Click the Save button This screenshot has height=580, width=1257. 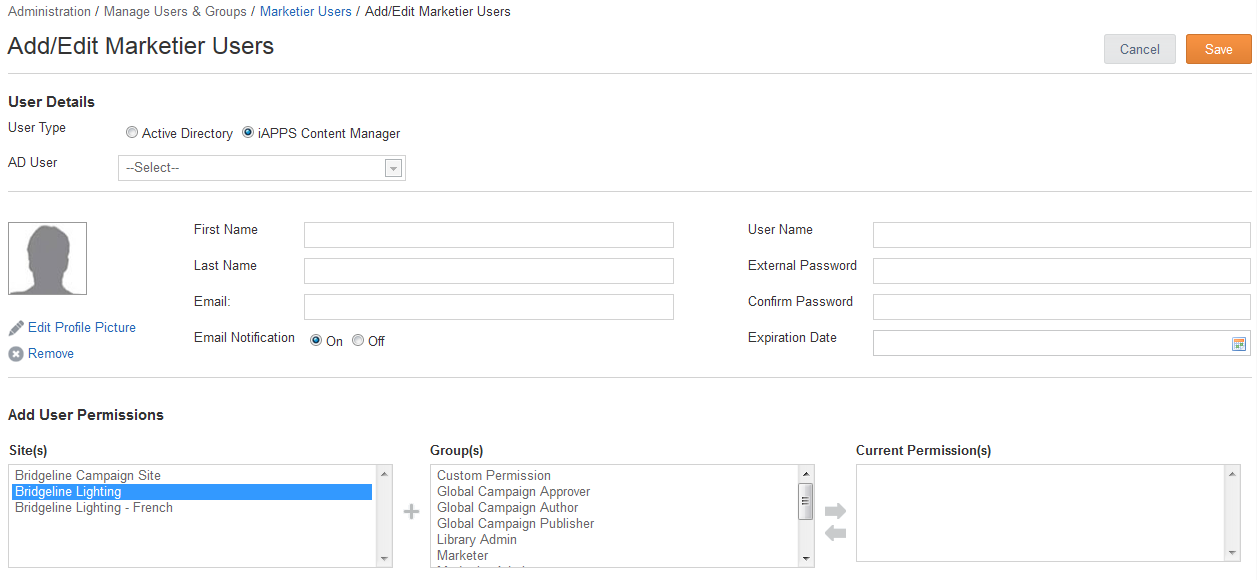click(x=1218, y=49)
